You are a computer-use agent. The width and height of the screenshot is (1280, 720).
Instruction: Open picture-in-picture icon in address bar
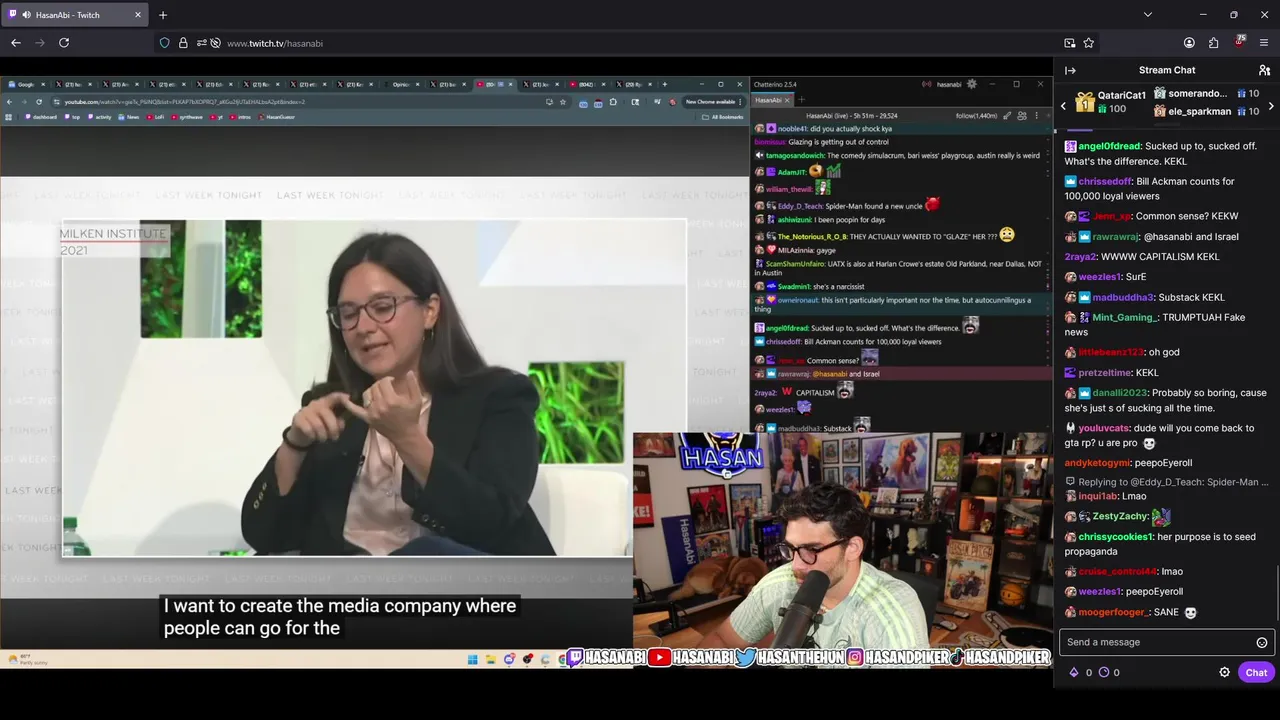click(1070, 43)
